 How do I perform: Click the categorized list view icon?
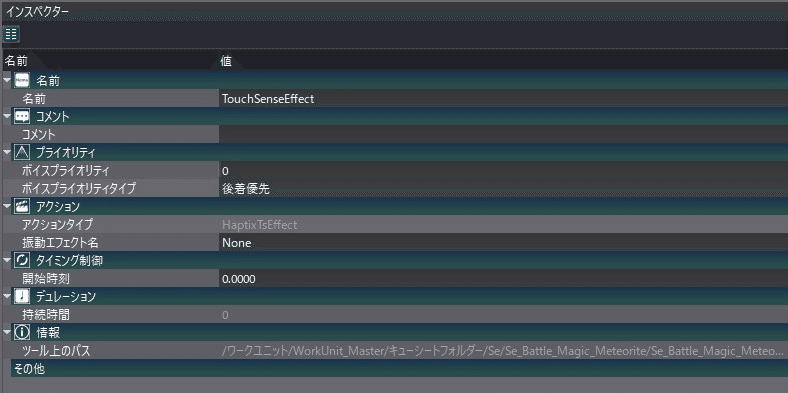click(11, 35)
